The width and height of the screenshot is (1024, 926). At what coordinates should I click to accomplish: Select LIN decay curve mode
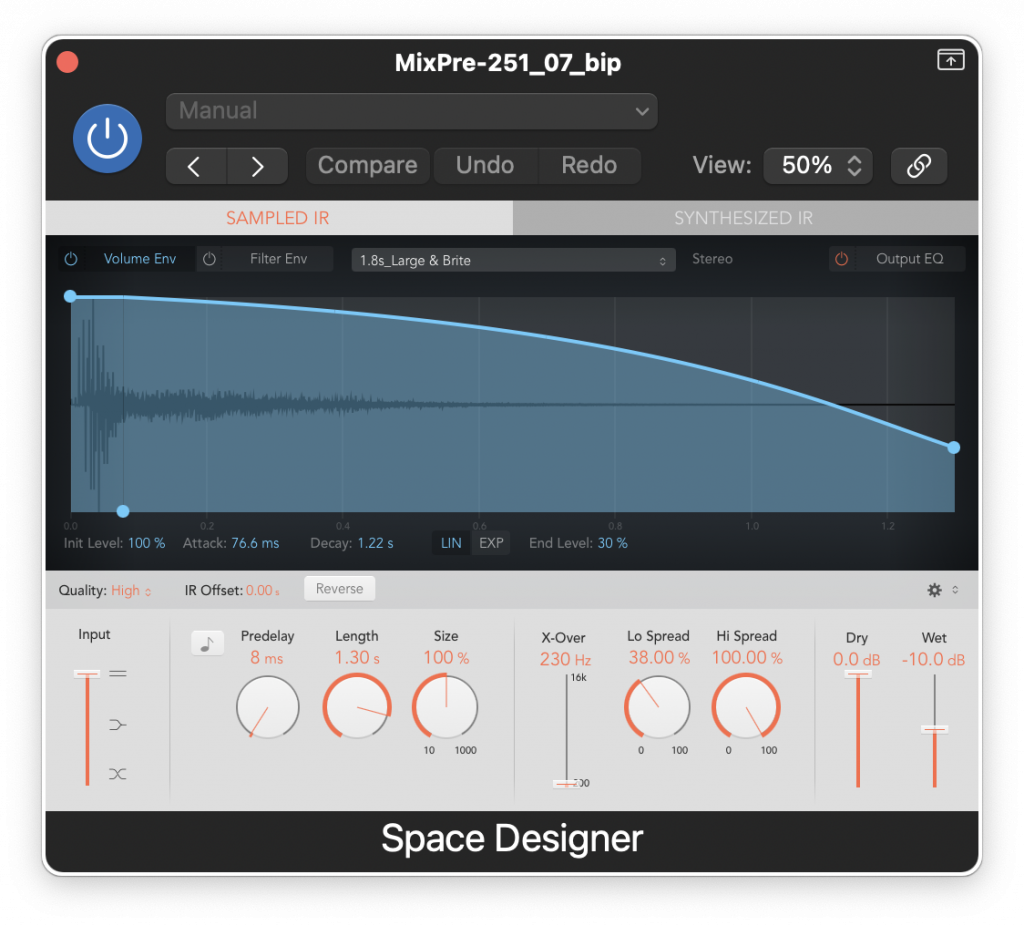(x=451, y=543)
